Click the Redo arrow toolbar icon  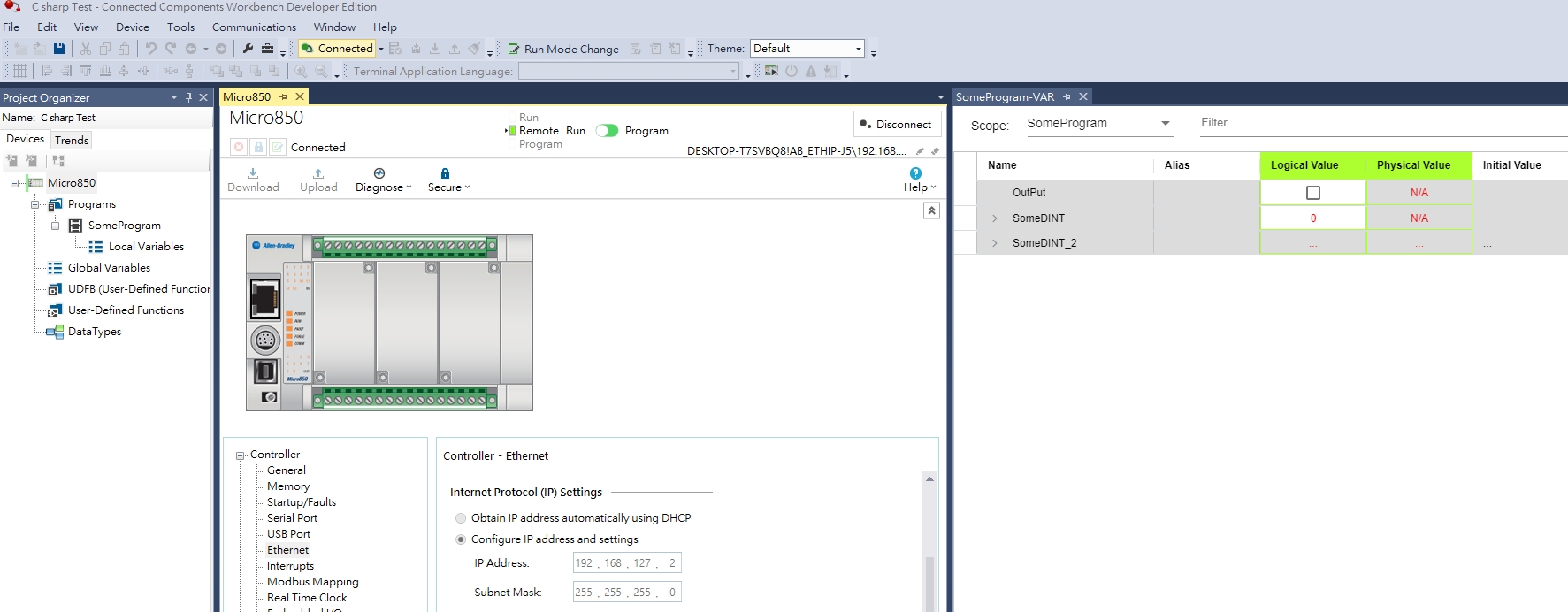pyautogui.click(x=171, y=49)
